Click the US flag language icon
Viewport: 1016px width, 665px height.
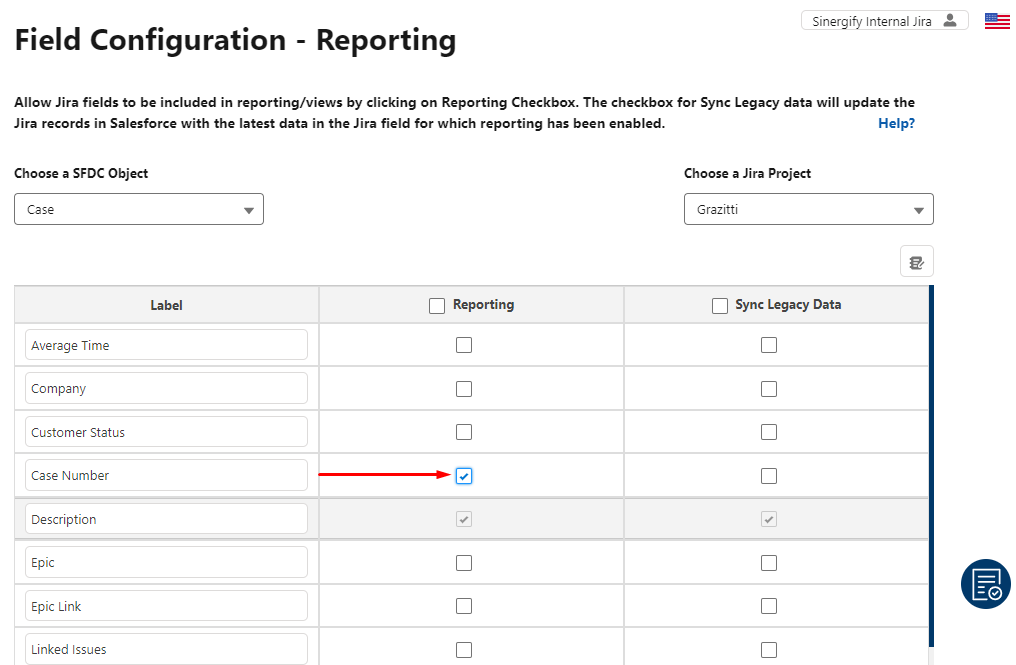[x=997, y=21]
